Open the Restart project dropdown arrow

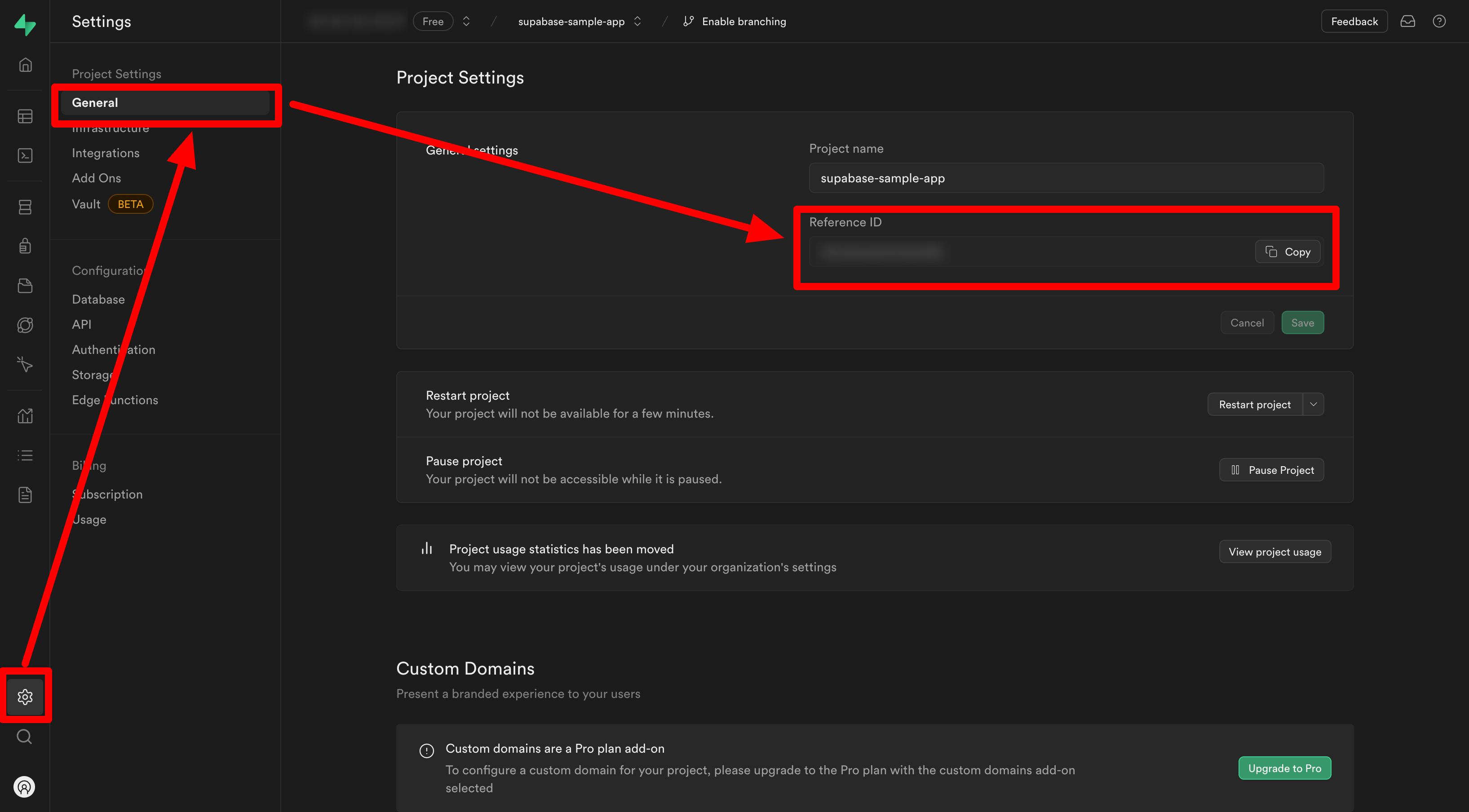point(1313,404)
